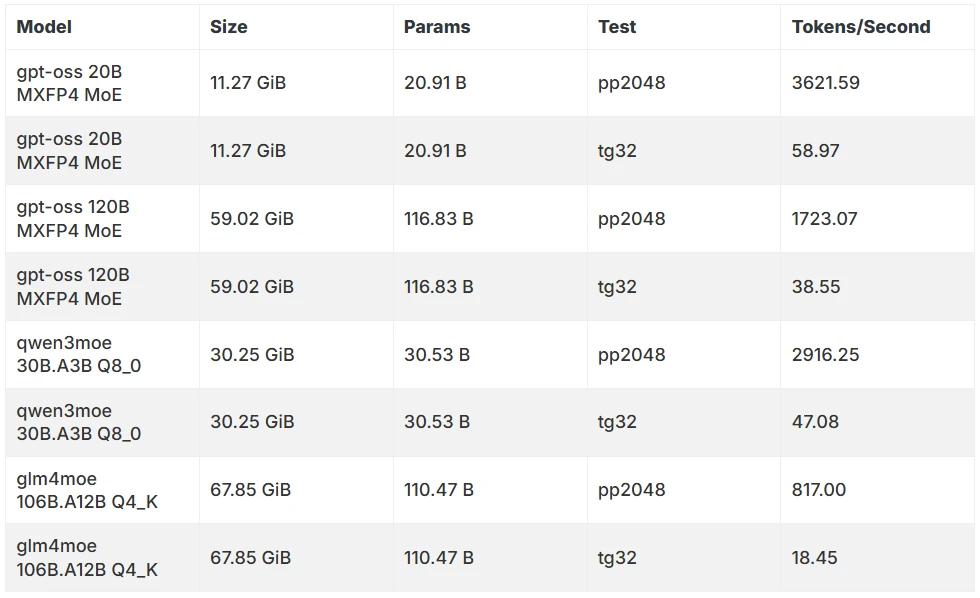Select the Params cell in the 817.00 row
This screenshot has height=598, width=980.
[438, 490]
